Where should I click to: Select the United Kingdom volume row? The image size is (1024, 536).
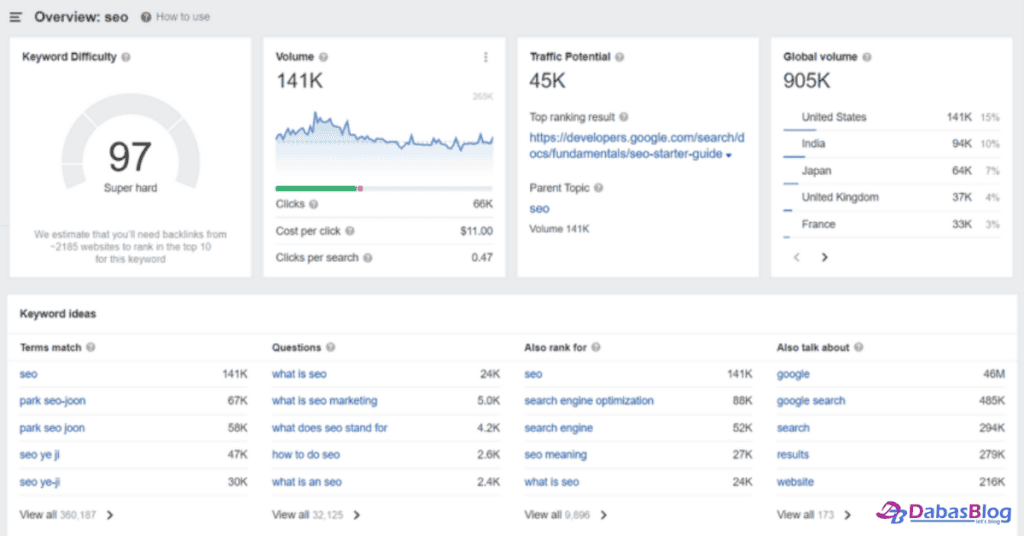tap(891, 198)
